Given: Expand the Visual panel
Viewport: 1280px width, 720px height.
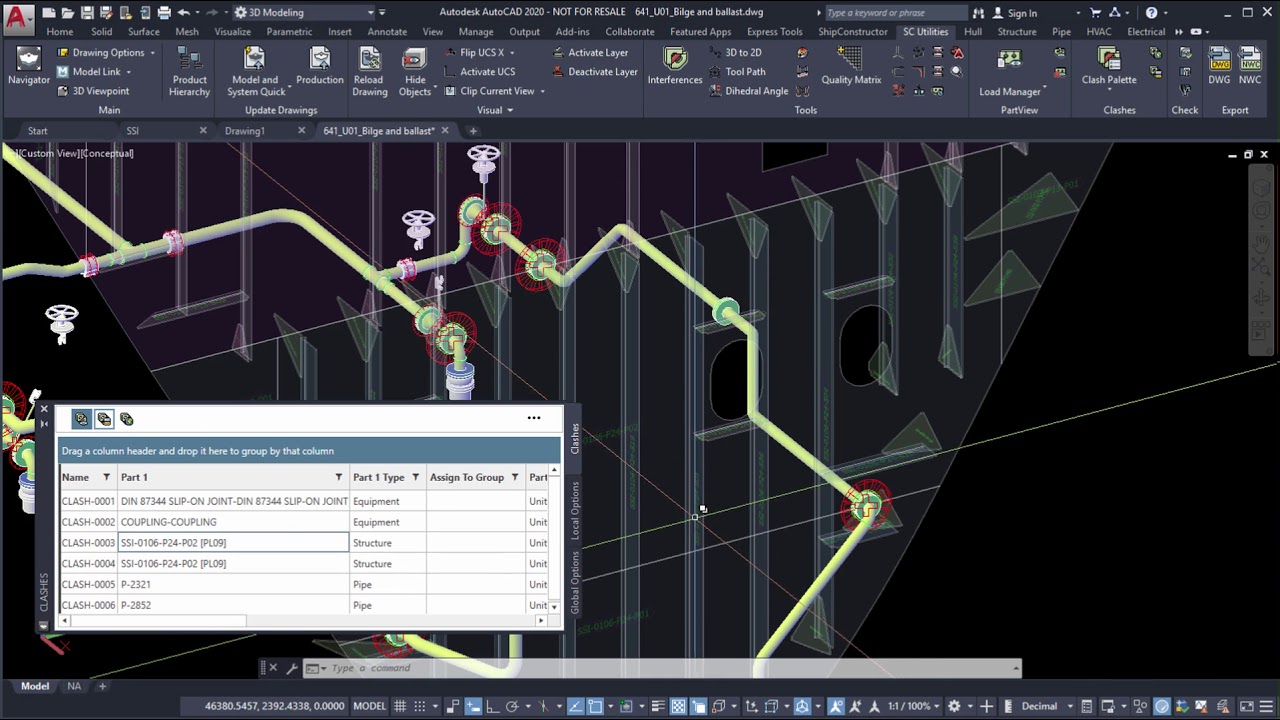Looking at the screenshot, I should (495, 110).
